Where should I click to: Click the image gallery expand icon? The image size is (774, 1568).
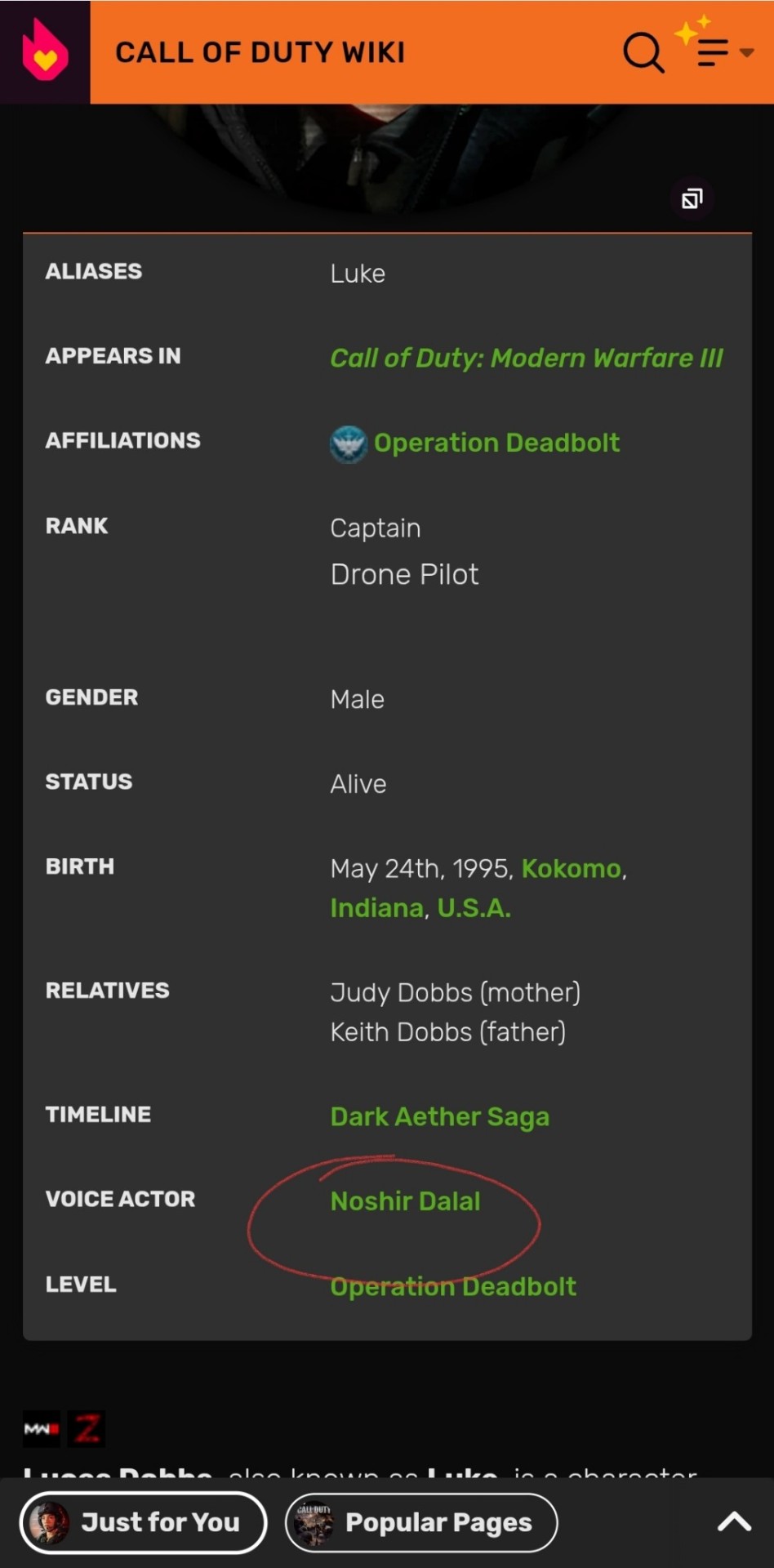click(692, 198)
